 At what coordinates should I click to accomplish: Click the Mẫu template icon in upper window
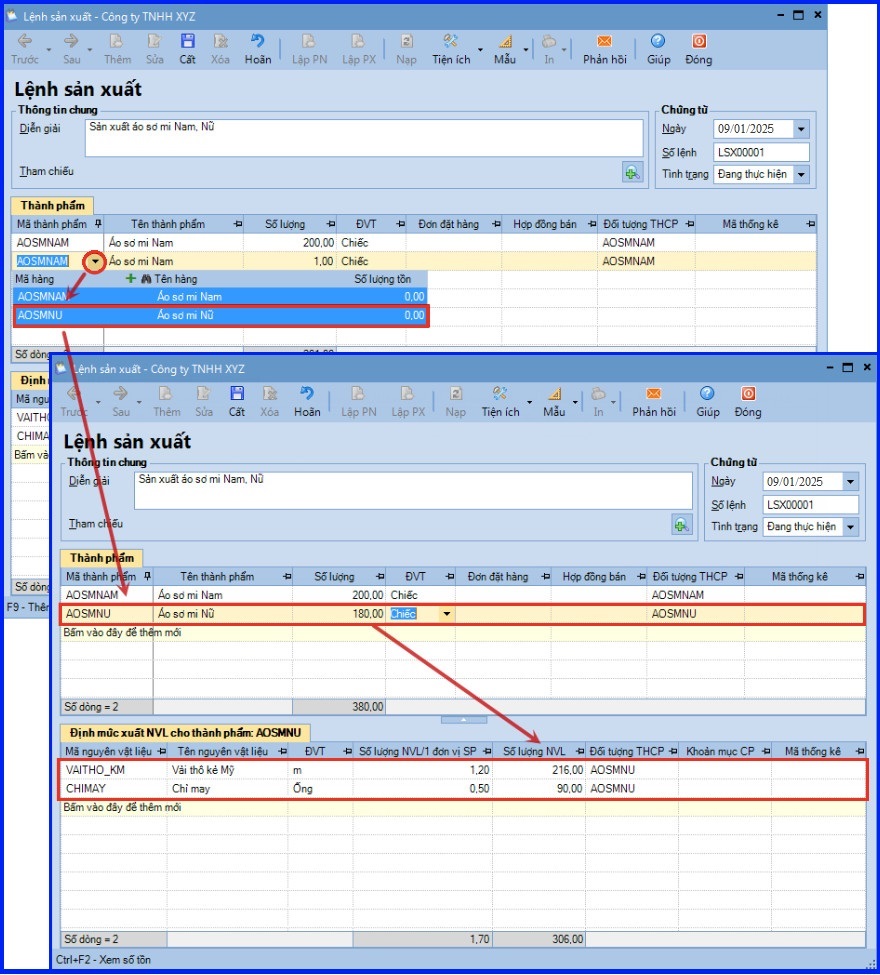(505, 42)
